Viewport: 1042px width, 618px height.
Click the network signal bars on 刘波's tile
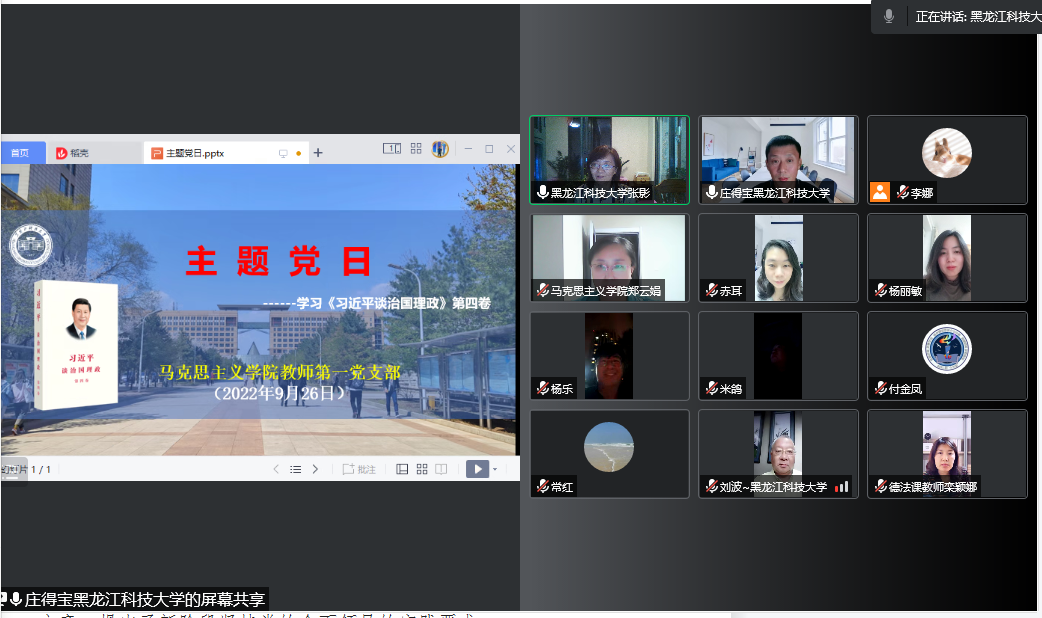[x=842, y=486]
